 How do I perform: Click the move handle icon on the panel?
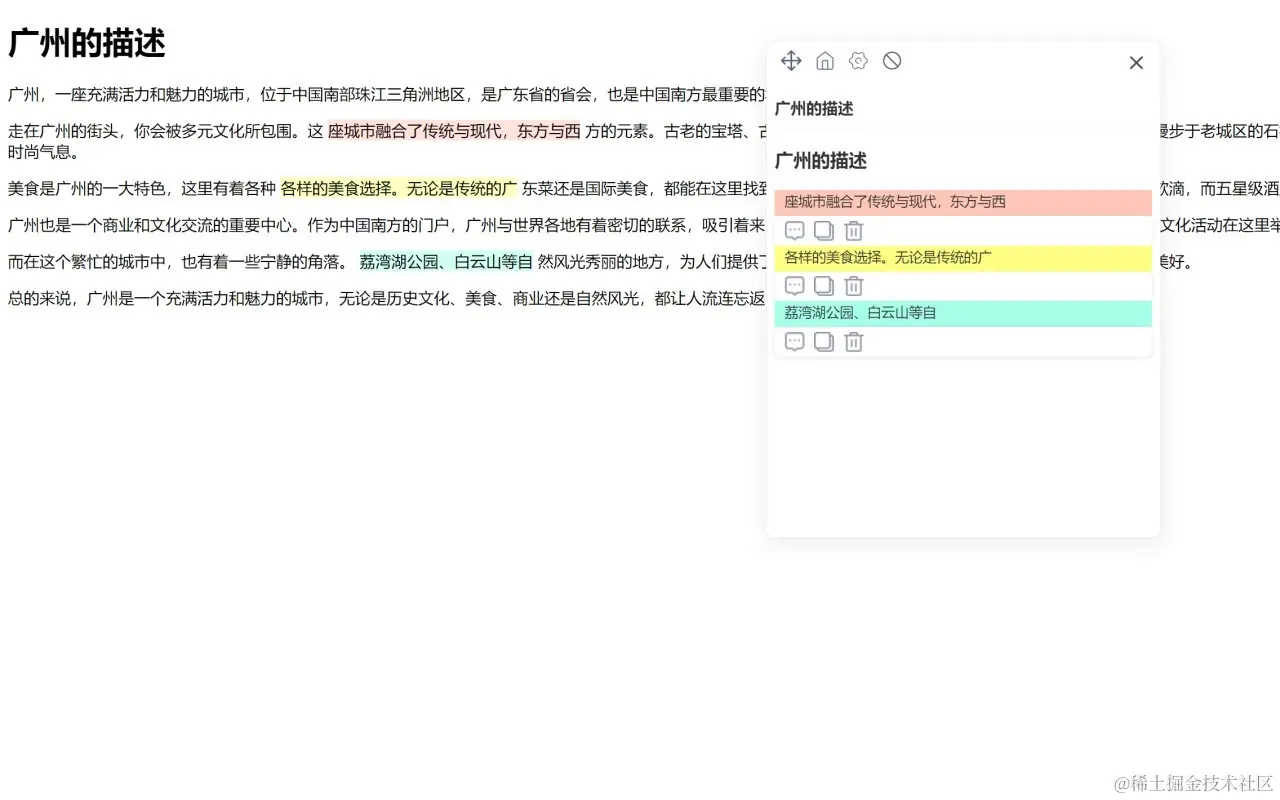[x=791, y=61]
